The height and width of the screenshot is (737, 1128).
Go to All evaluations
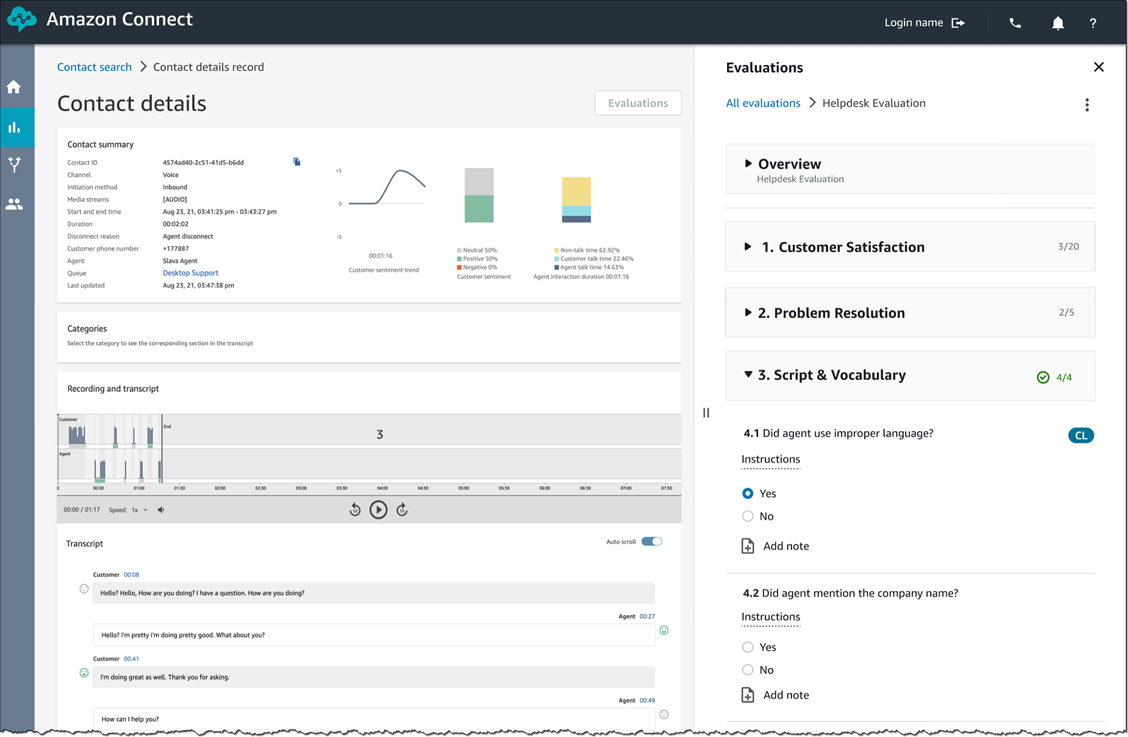coord(762,102)
